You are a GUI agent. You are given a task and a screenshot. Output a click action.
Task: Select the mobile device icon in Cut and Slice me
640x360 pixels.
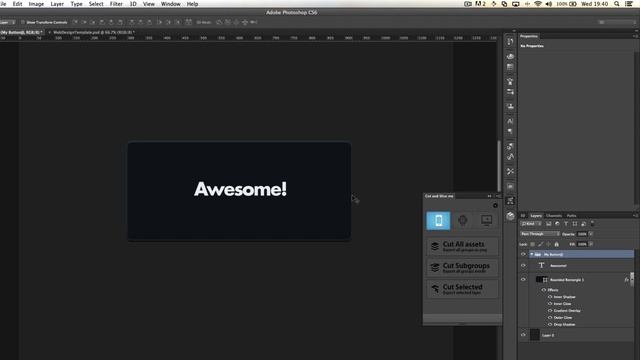[x=438, y=220]
